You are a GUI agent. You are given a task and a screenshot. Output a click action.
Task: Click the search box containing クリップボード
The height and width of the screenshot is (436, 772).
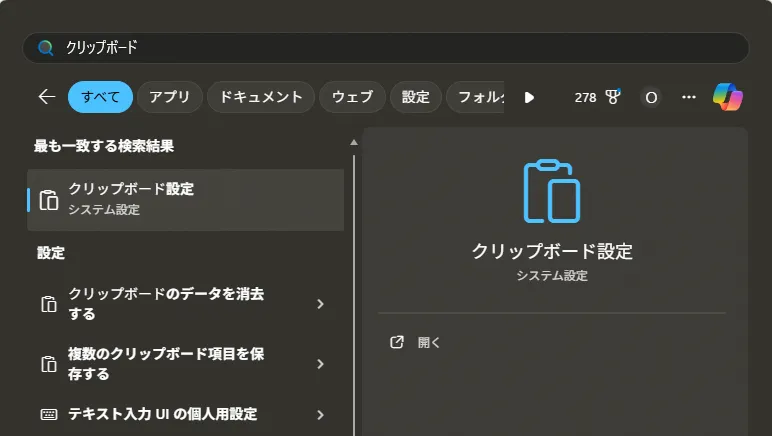point(386,48)
